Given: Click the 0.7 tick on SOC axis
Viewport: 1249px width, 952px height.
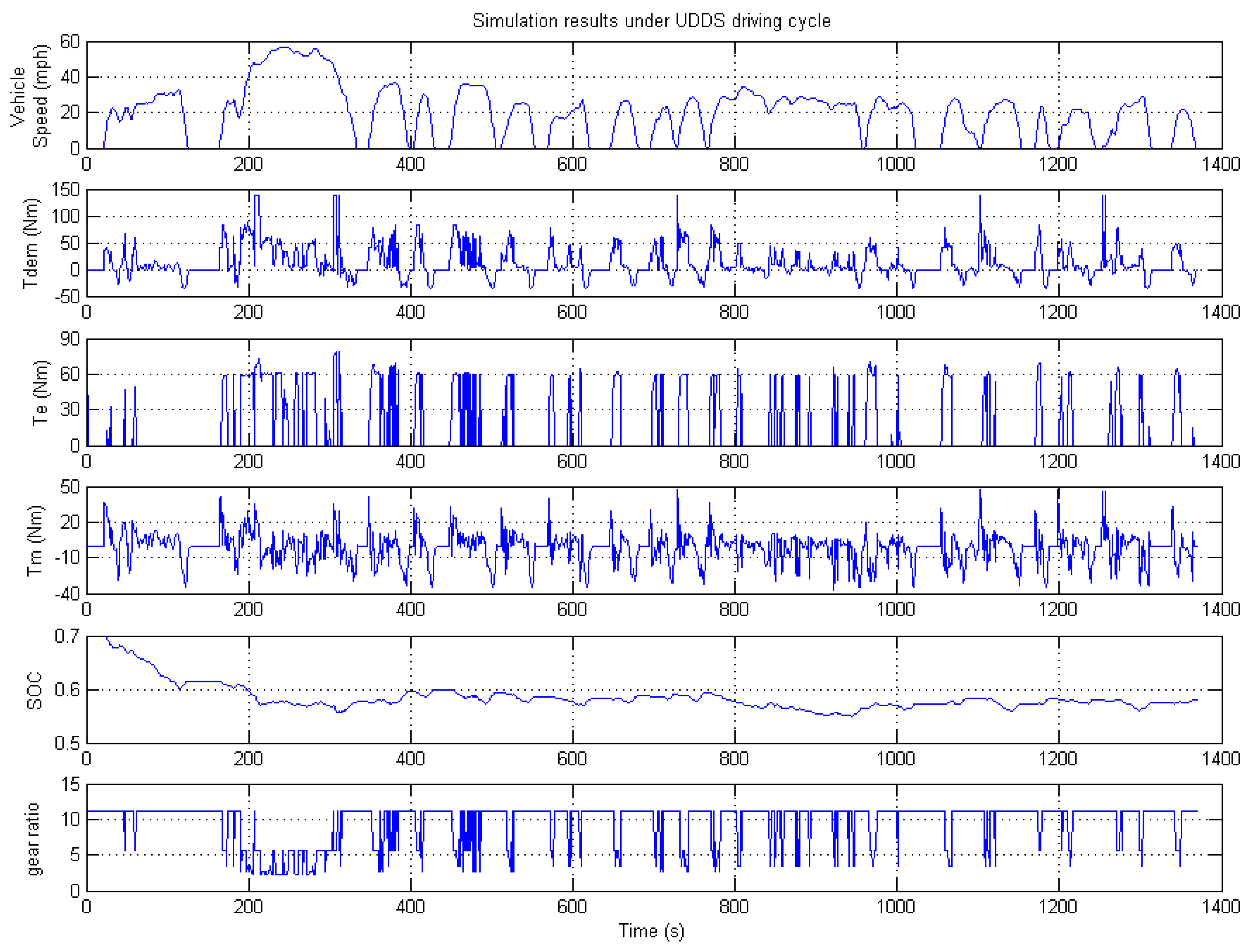Looking at the screenshot, I should point(67,636).
